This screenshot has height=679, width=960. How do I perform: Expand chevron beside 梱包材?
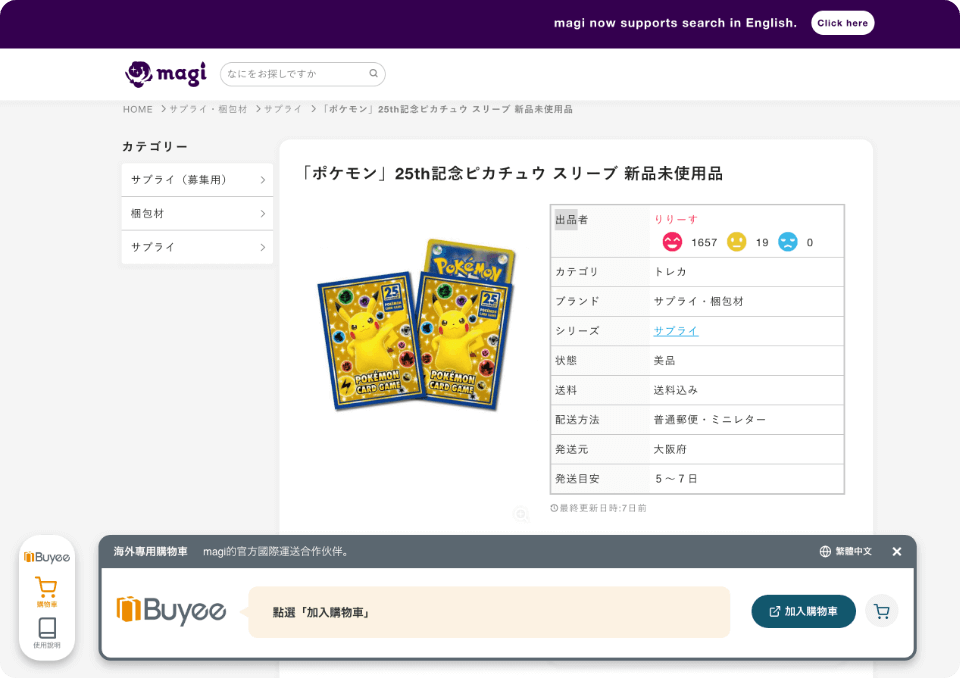[x=263, y=214]
